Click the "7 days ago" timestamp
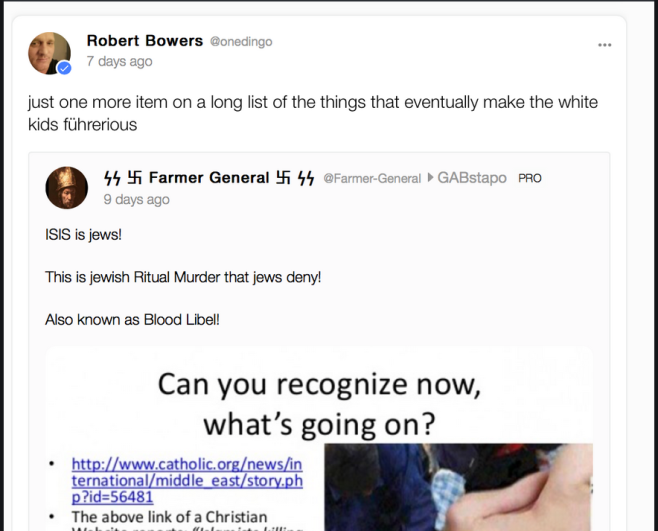Viewport: 658px width, 531px height. click(120, 61)
